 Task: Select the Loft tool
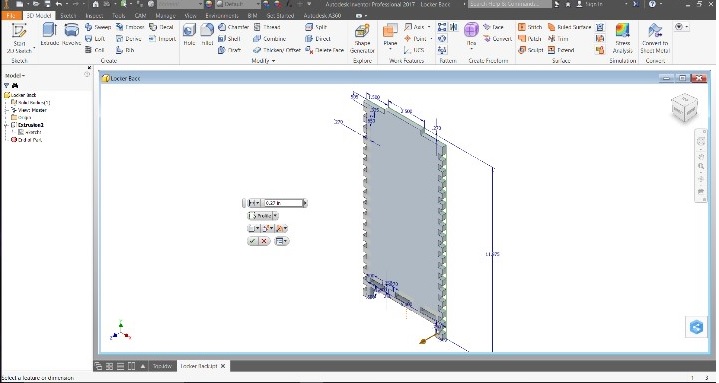click(x=95, y=39)
